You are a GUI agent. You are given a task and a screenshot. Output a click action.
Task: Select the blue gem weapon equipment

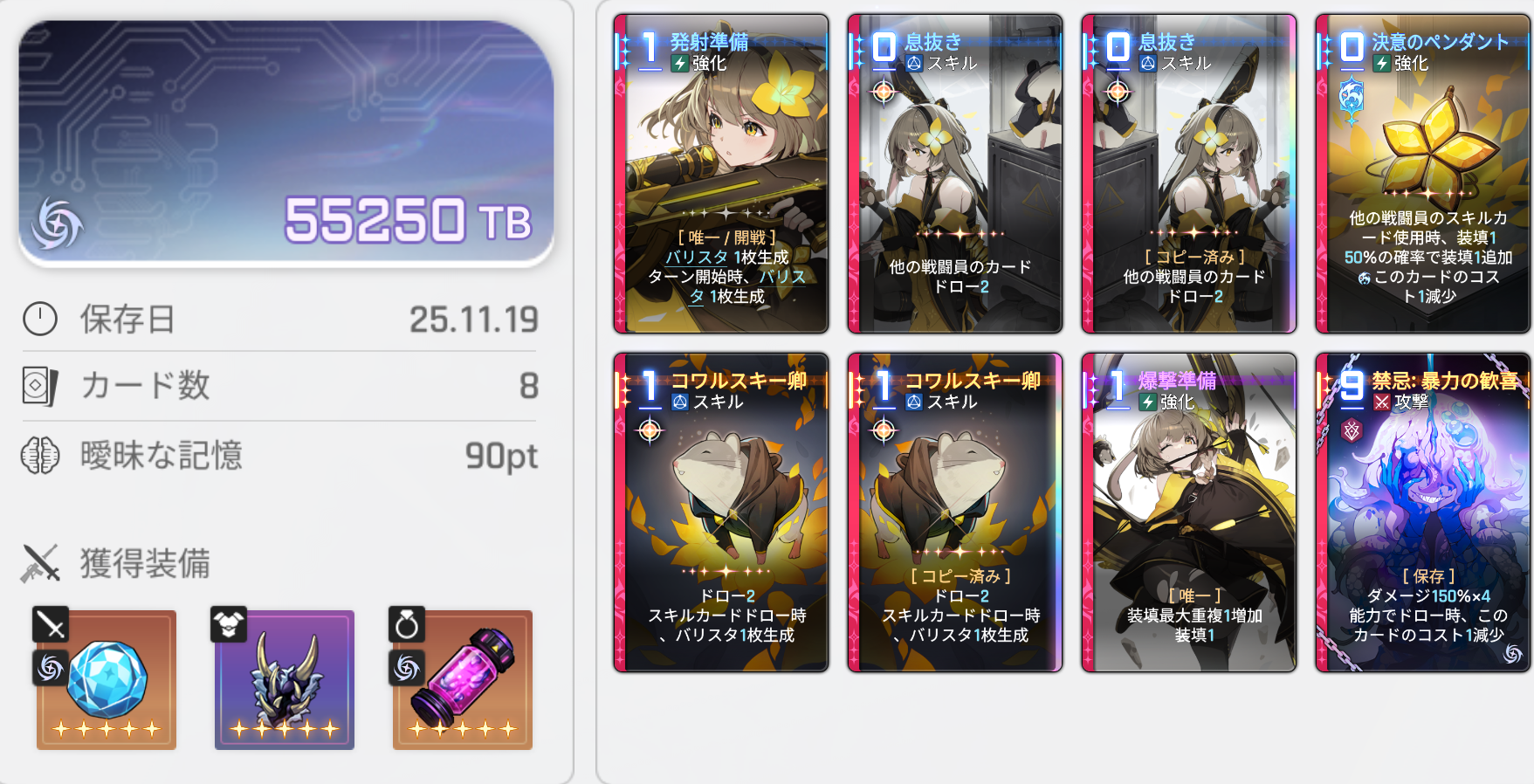pyautogui.click(x=107, y=679)
